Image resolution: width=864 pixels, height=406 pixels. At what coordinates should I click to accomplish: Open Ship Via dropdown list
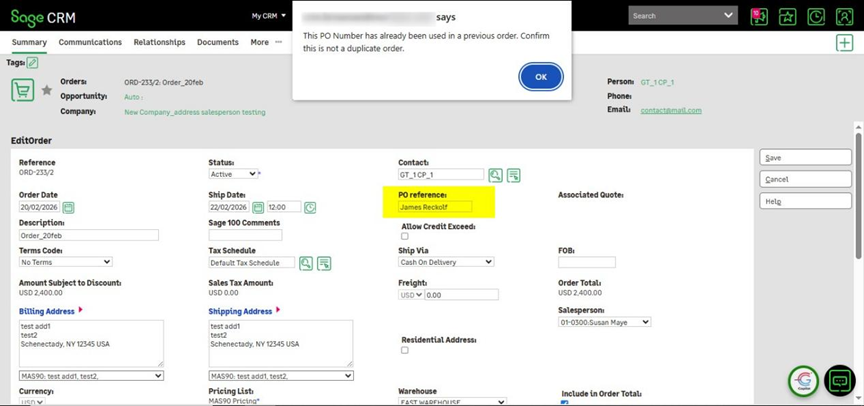[x=446, y=262]
